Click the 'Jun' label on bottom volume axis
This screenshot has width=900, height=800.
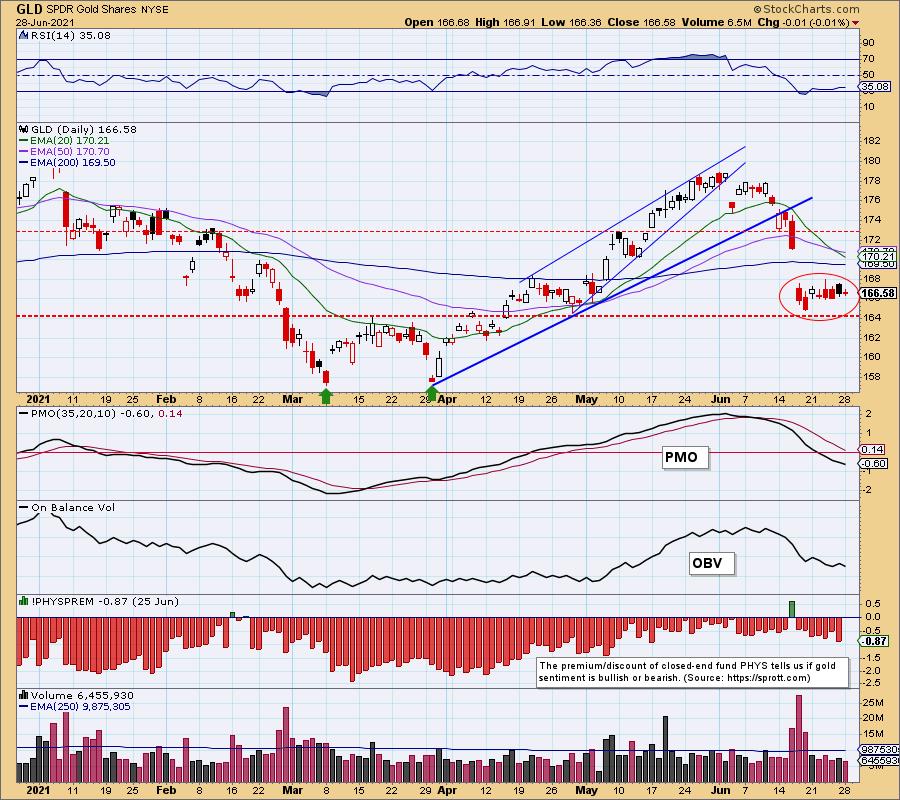click(x=721, y=790)
